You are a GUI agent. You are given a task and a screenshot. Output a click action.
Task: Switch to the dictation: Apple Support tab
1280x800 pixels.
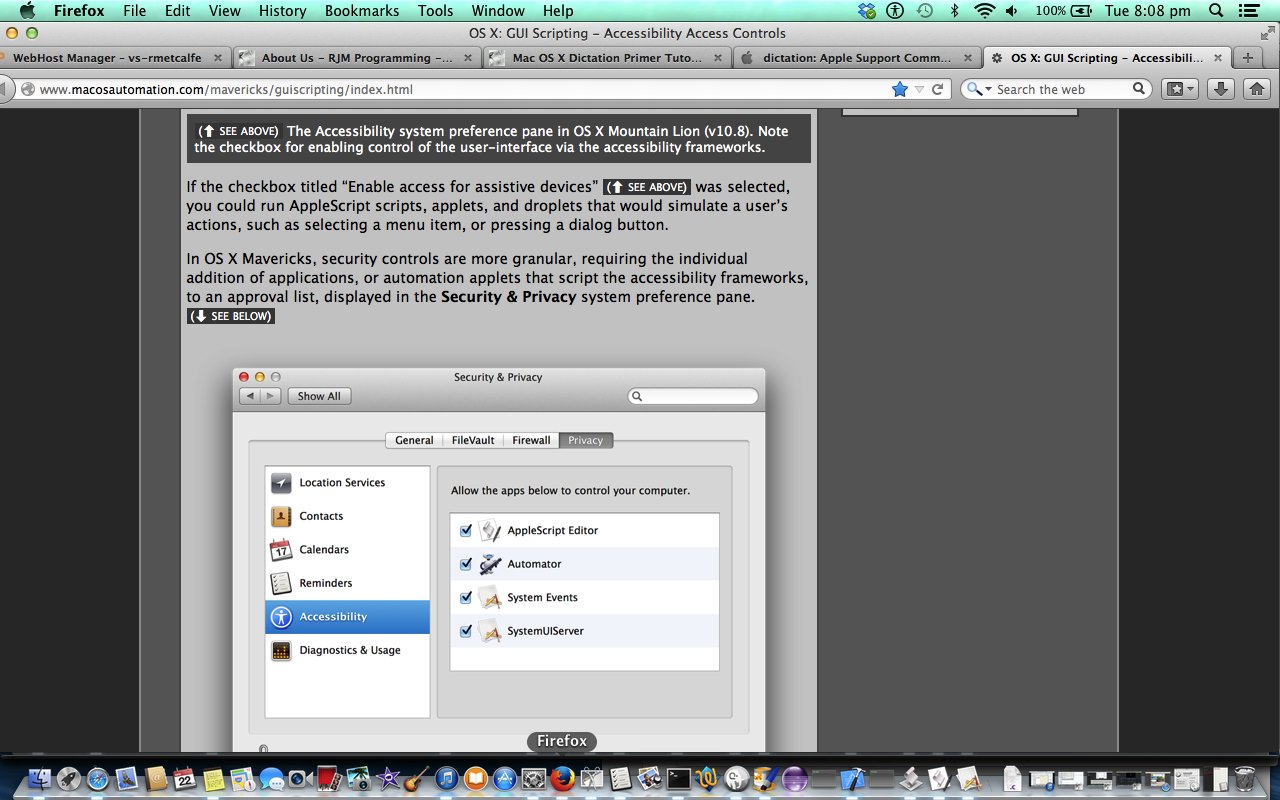click(857, 58)
